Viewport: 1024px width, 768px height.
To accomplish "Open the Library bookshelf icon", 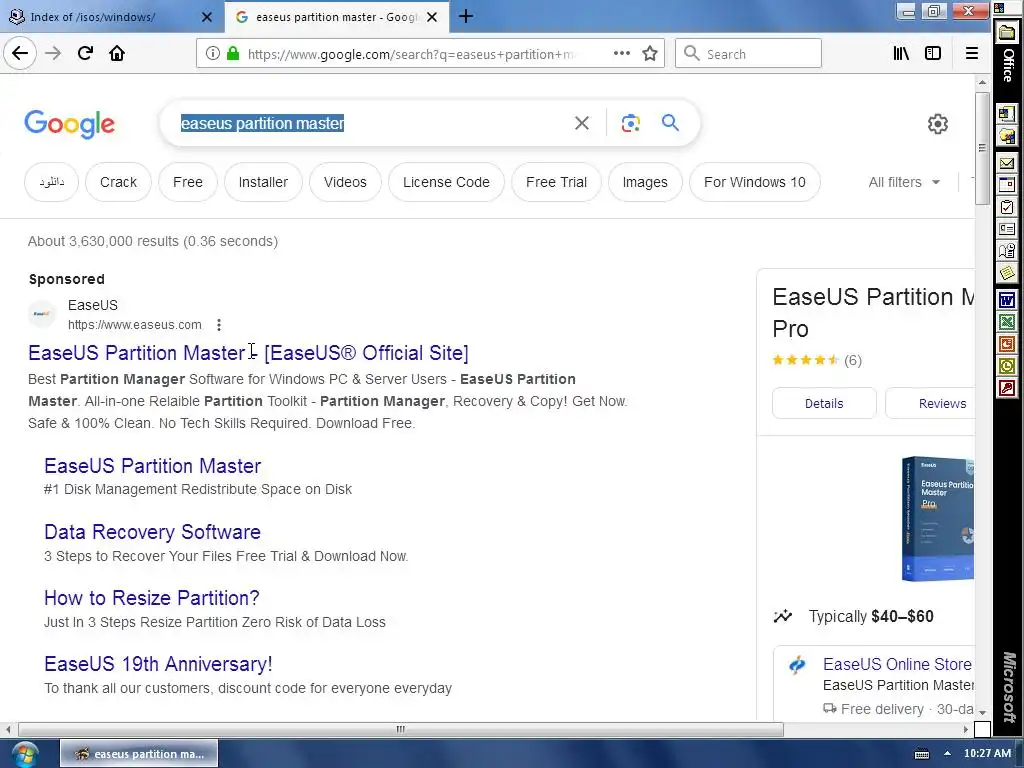I will 901,54.
